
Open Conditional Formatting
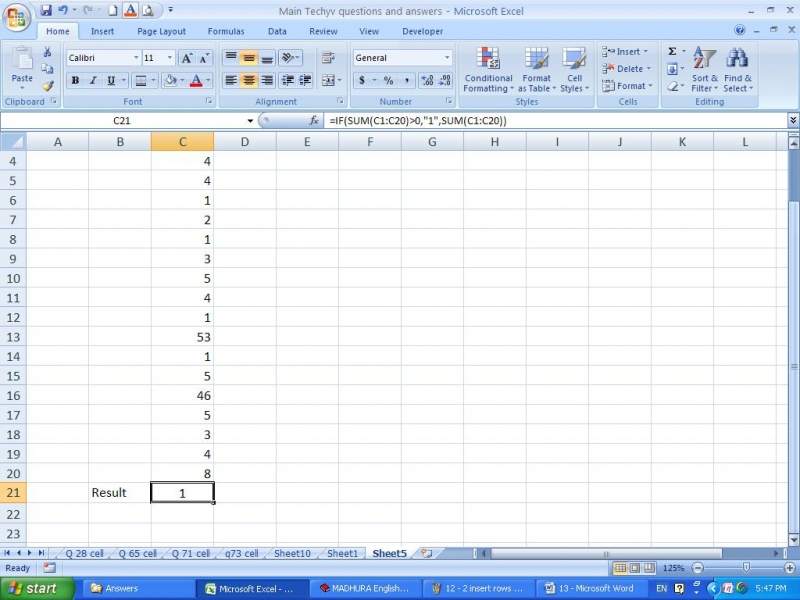click(x=488, y=70)
